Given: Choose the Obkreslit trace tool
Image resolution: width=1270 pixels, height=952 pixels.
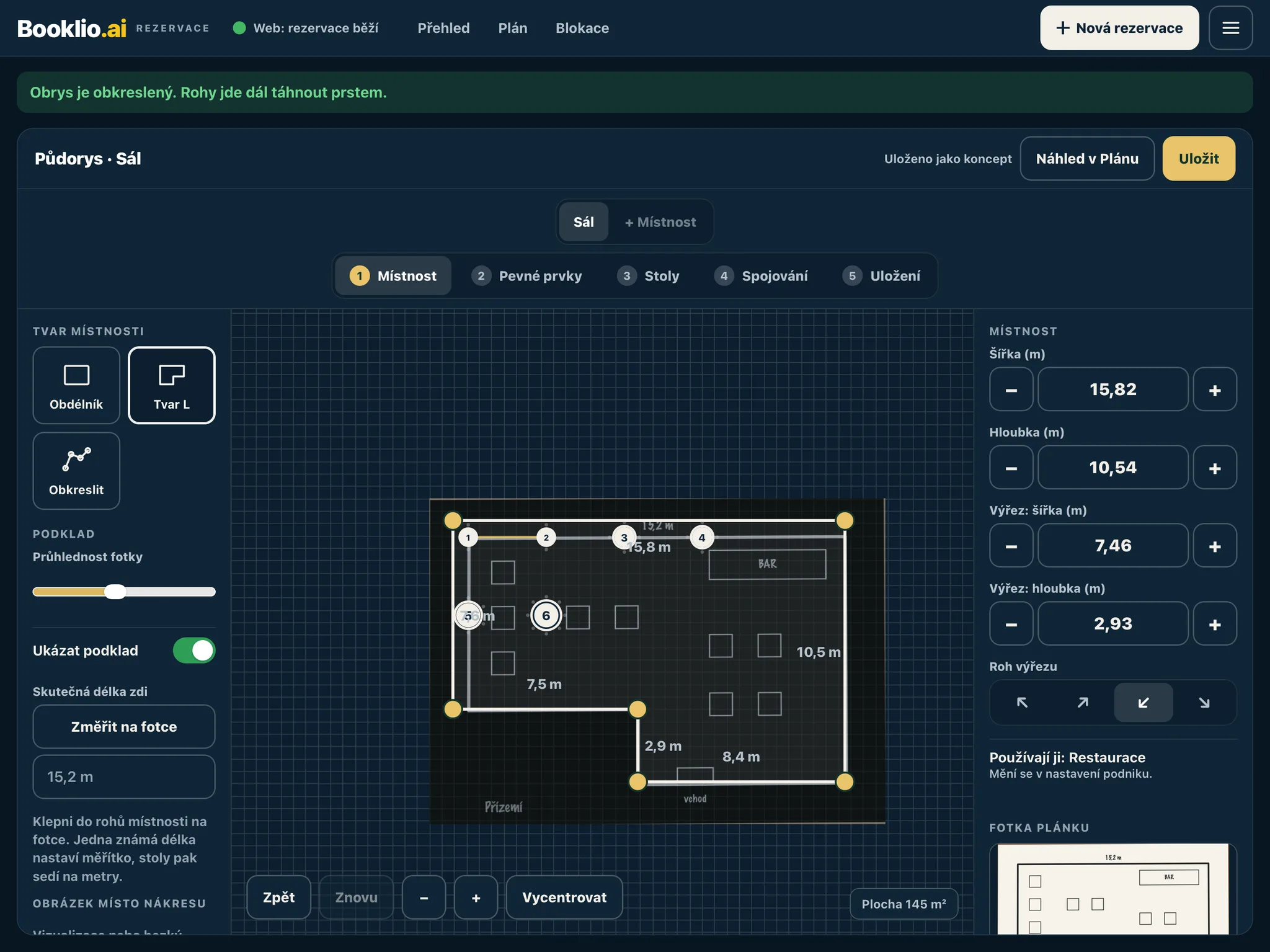Looking at the screenshot, I should 76,471.
